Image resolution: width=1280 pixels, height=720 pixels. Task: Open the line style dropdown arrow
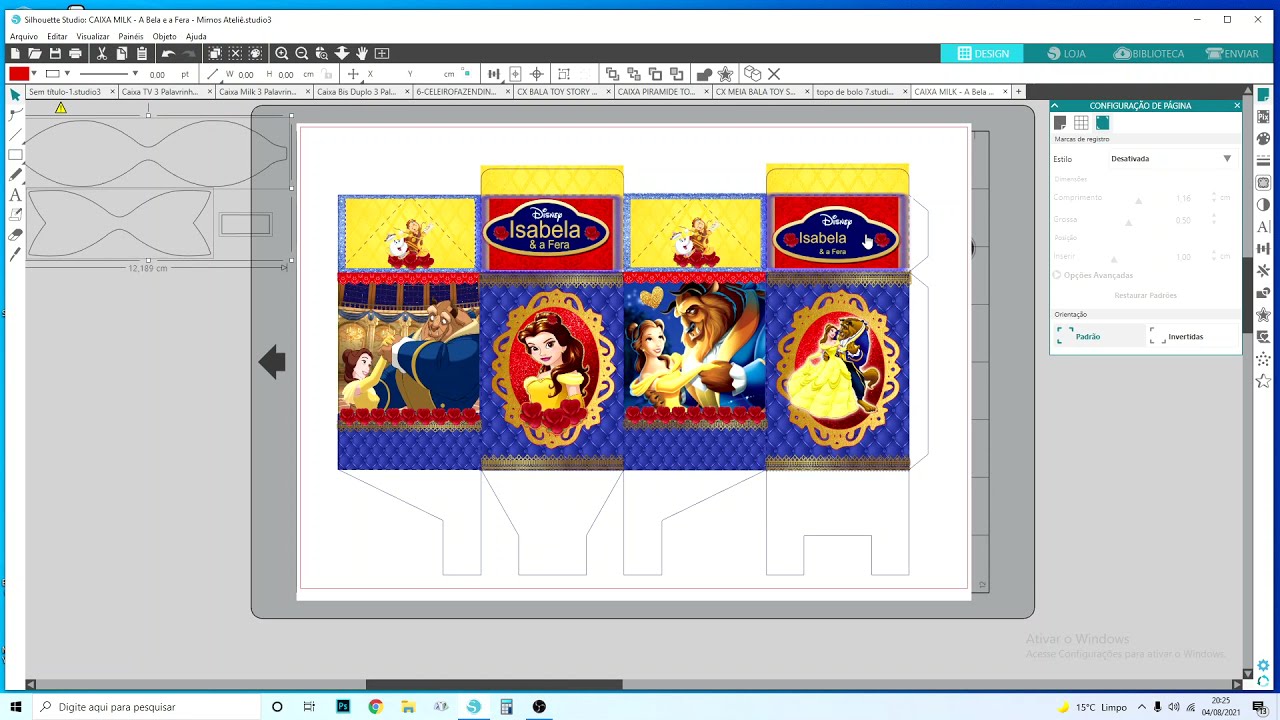coord(135,74)
